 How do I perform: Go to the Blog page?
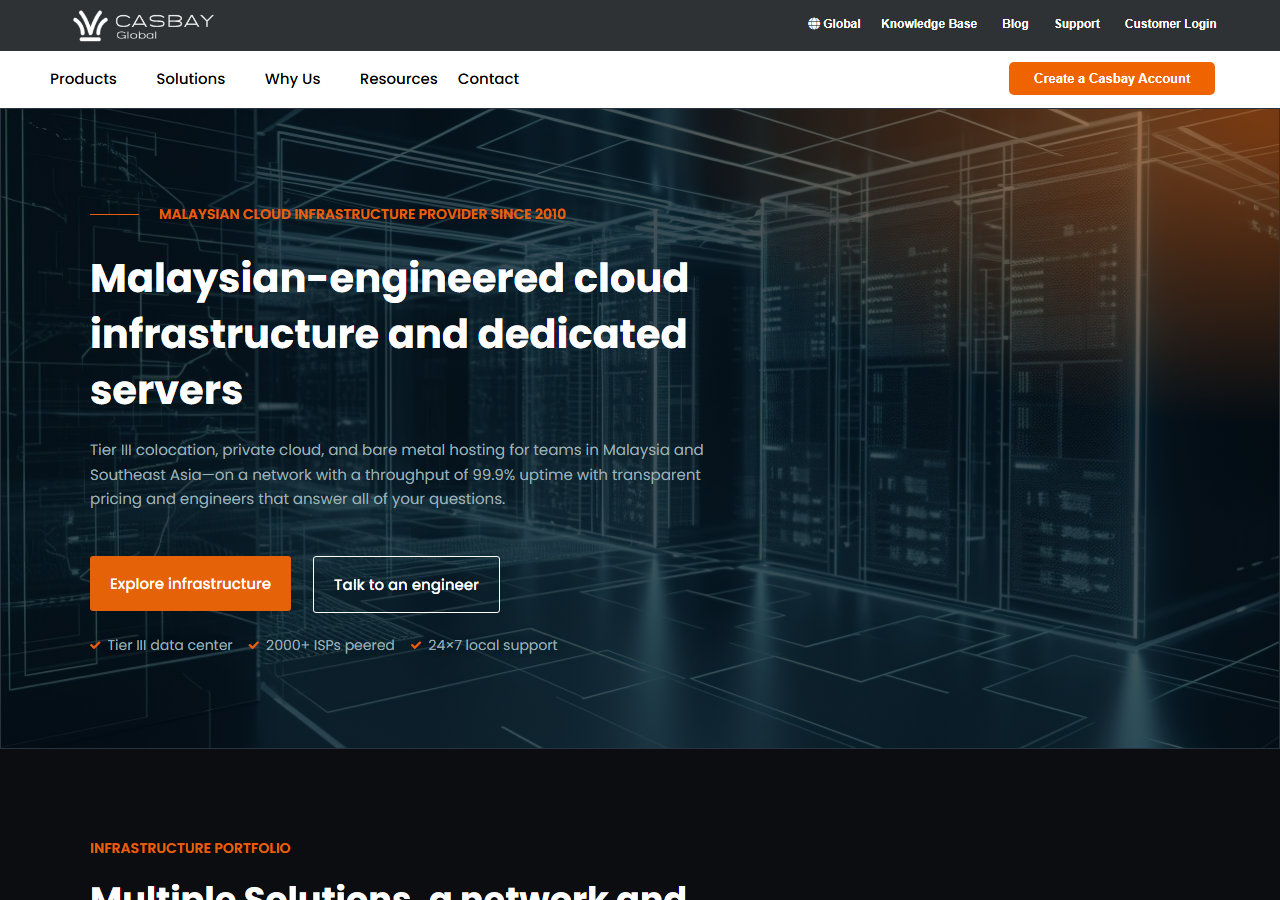[x=1015, y=24]
